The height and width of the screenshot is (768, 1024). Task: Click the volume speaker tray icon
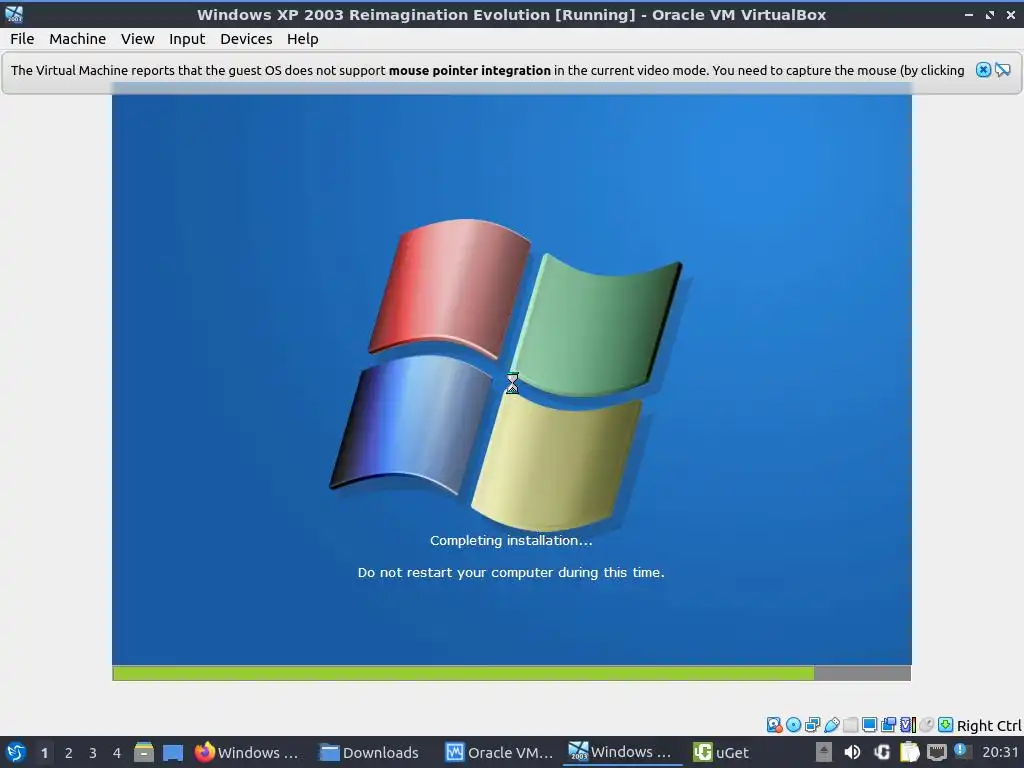(852, 752)
